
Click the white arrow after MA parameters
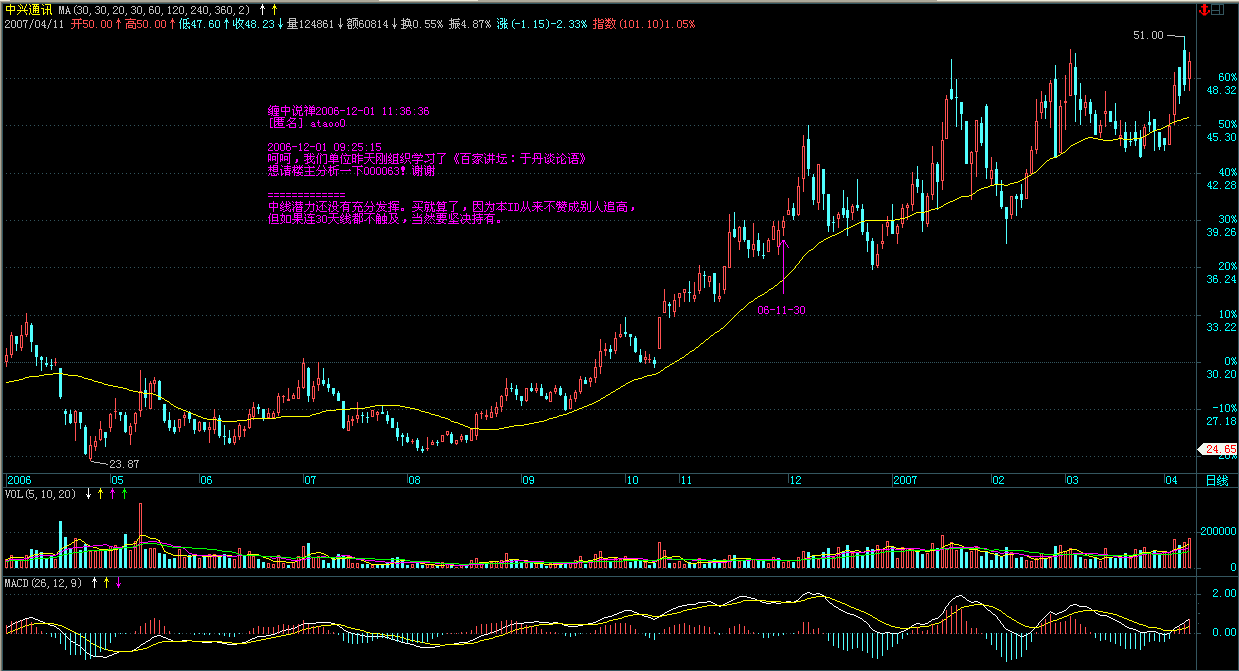coord(262,10)
